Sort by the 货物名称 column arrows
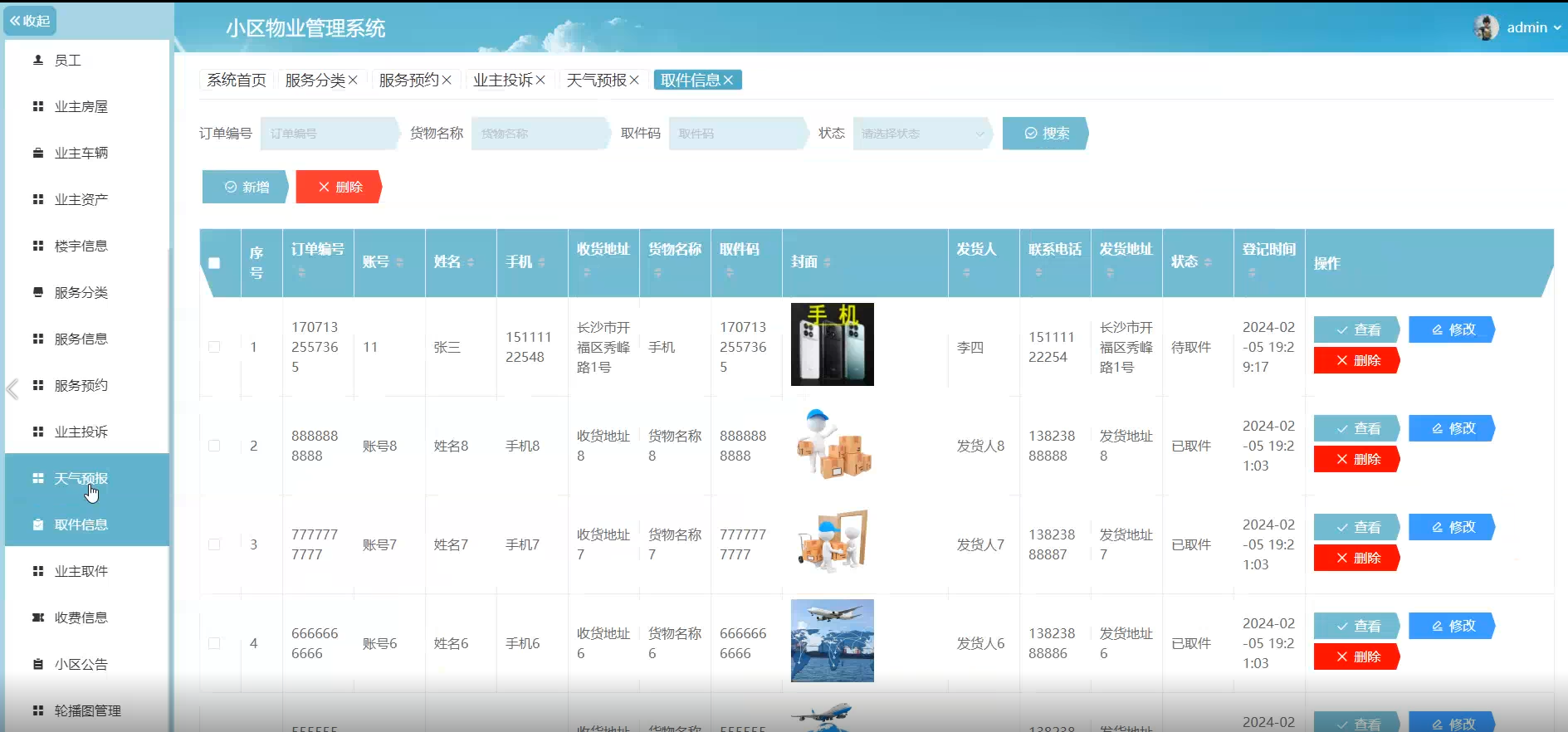The image size is (1568, 732). click(x=658, y=272)
